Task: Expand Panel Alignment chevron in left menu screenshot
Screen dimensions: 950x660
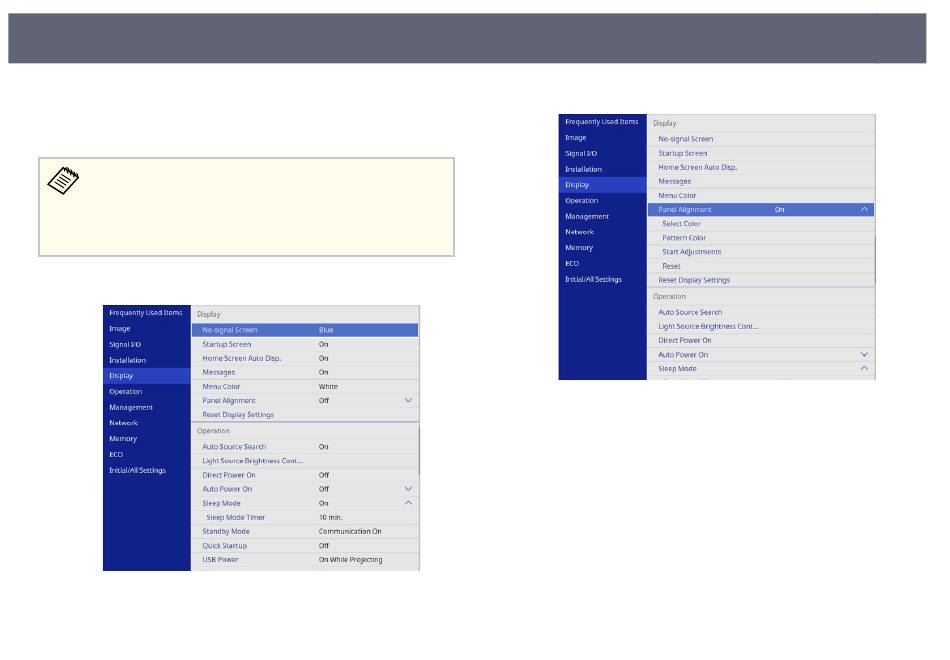Action: coord(408,400)
